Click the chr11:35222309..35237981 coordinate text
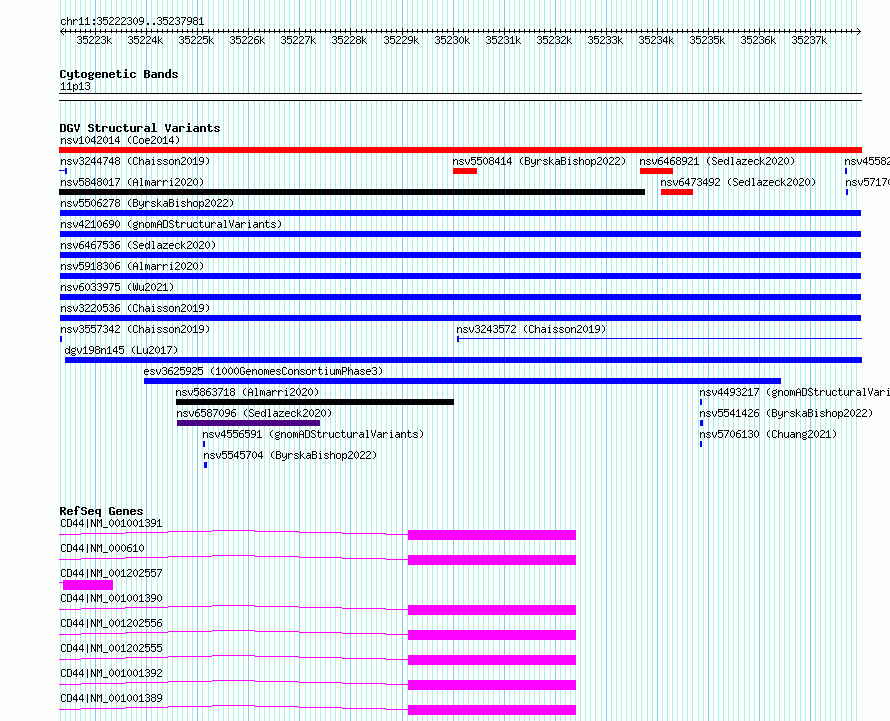Screen dimensions: 890x721 point(132,21)
